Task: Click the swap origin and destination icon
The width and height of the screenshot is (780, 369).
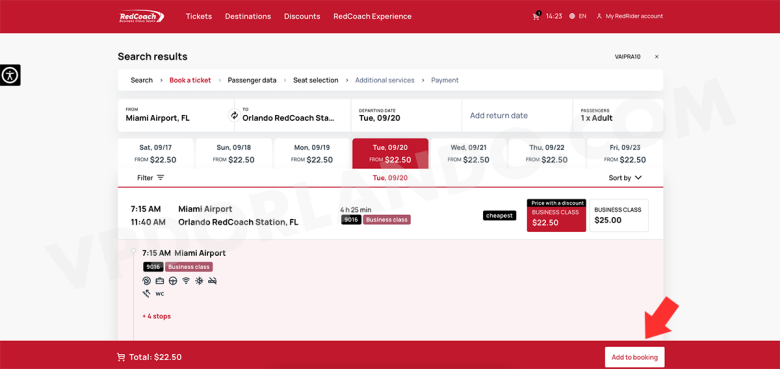Action: (234, 115)
